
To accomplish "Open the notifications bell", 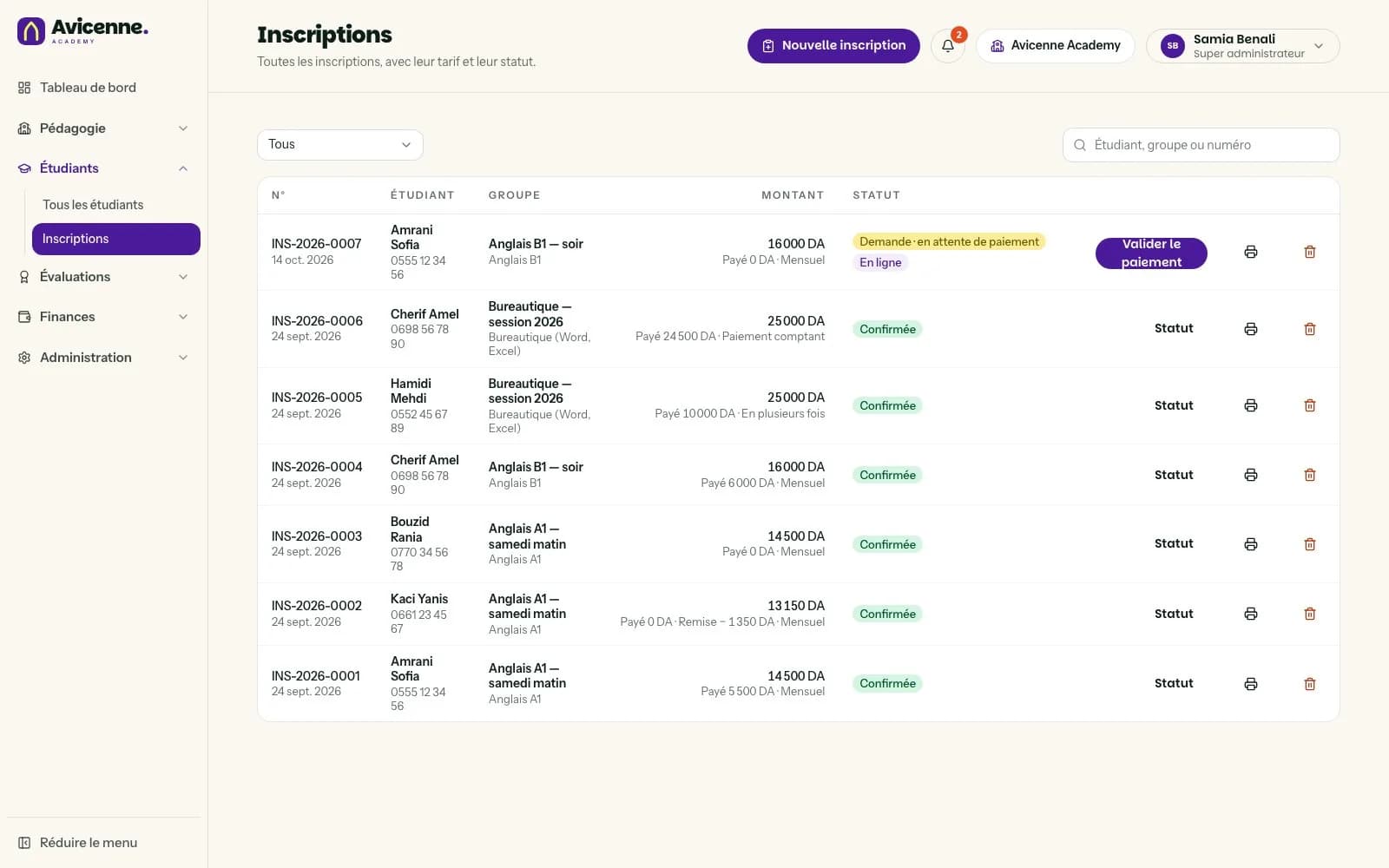I will (948, 46).
